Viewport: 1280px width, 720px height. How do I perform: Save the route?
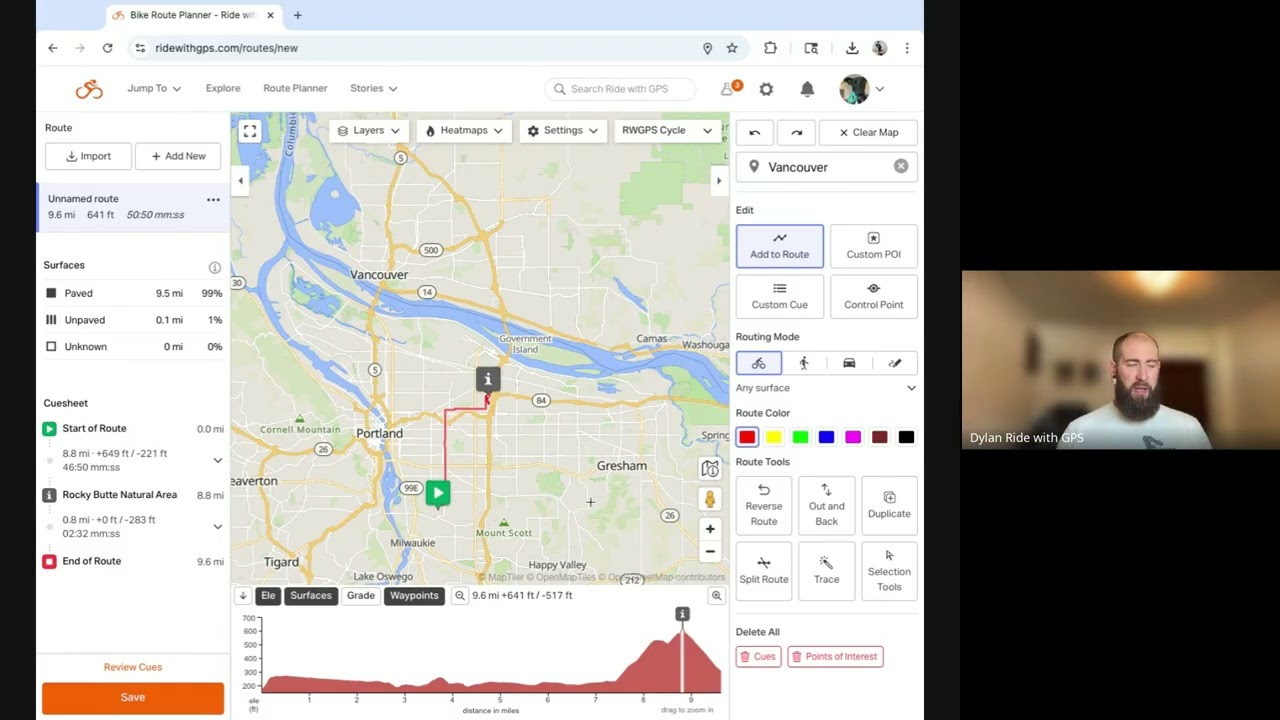click(x=133, y=697)
